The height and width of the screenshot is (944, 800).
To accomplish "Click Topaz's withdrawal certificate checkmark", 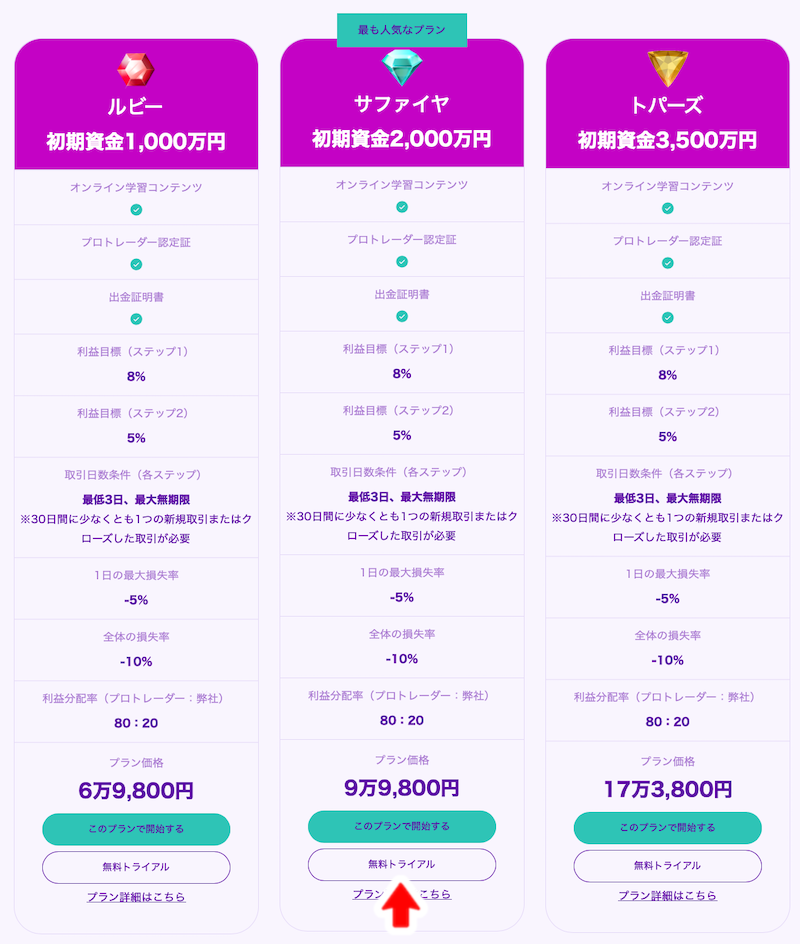I will coord(668,318).
